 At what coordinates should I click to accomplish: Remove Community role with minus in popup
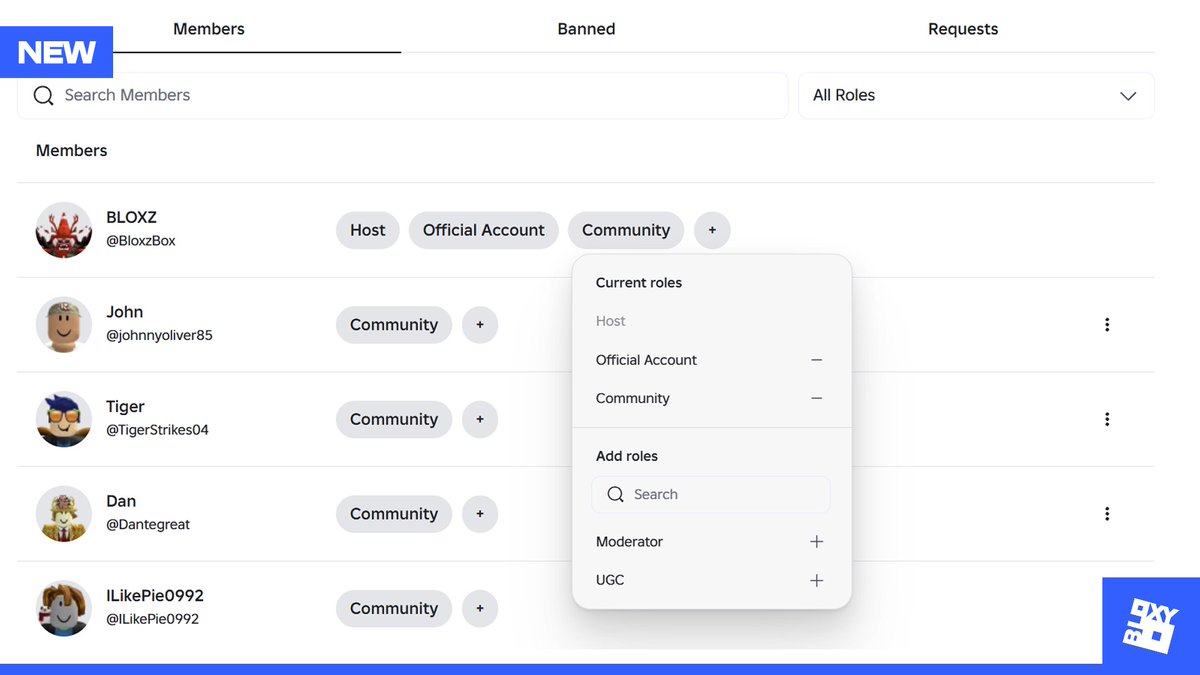[x=817, y=398]
